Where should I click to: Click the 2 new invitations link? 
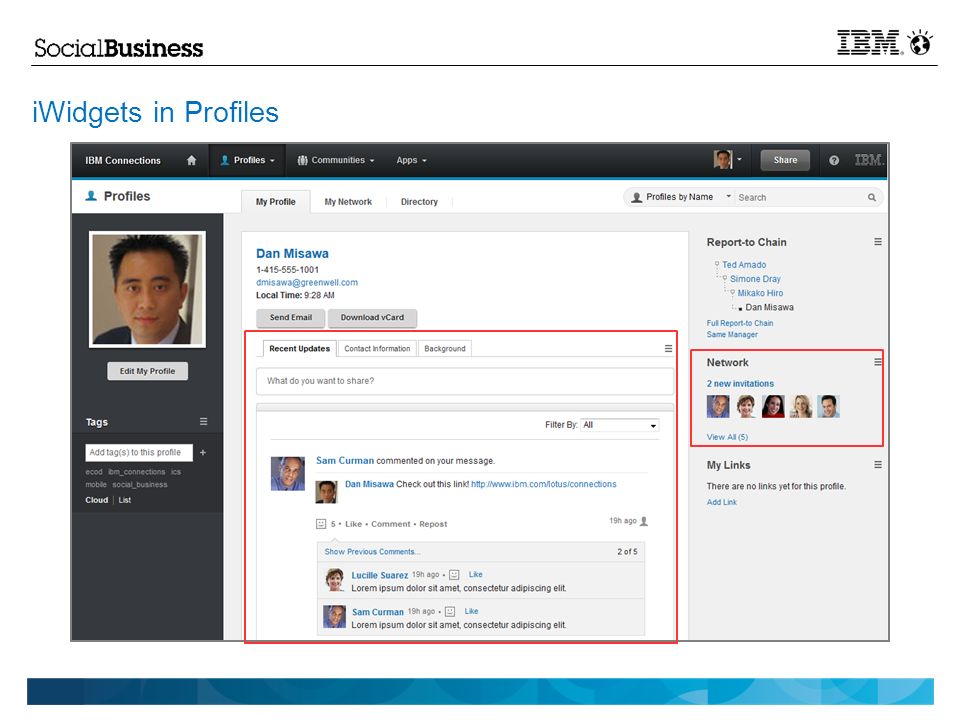(740, 383)
